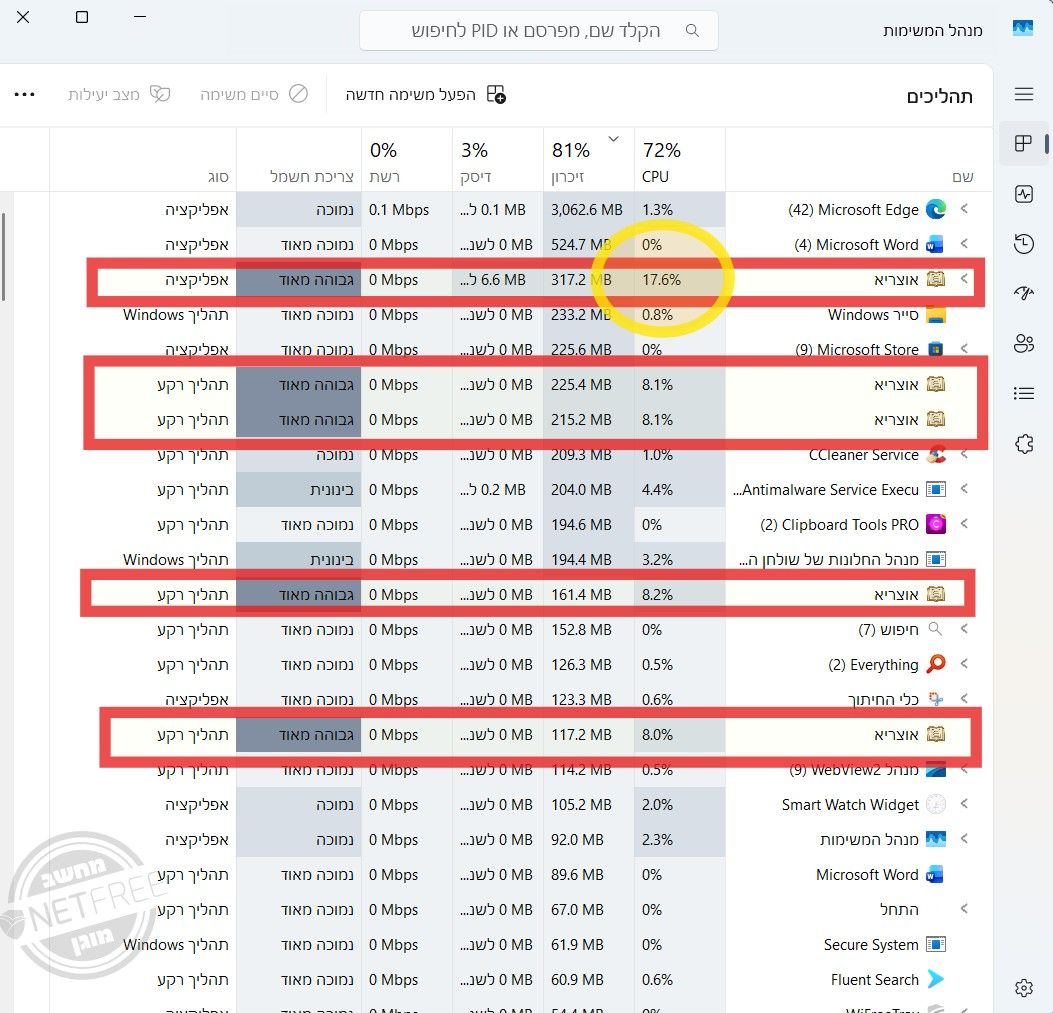Select the Clipboard Tools PRO icon
This screenshot has height=1013, width=1053.
click(x=935, y=524)
